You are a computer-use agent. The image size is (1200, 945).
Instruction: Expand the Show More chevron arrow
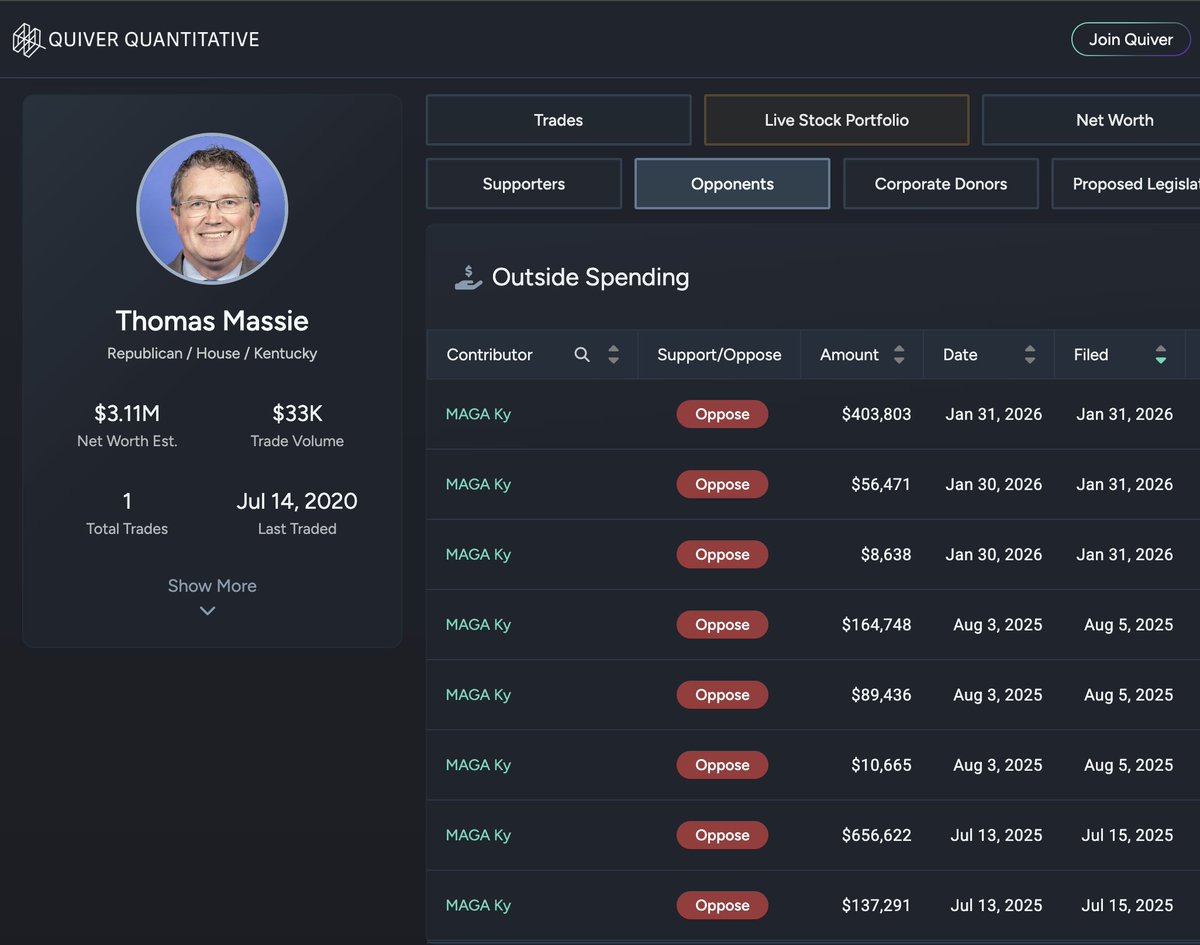point(207,610)
